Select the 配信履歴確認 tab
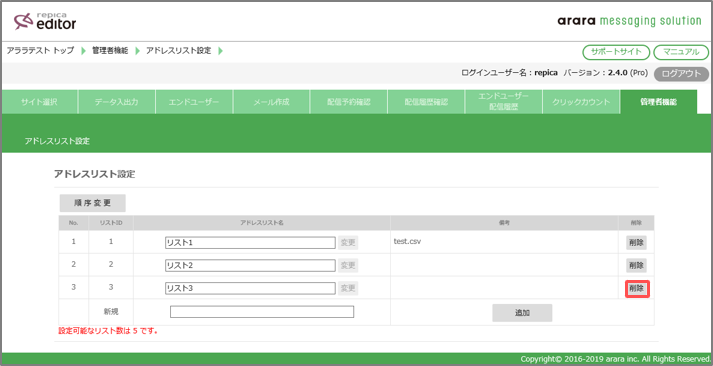This screenshot has height=366, width=713. 426,102
